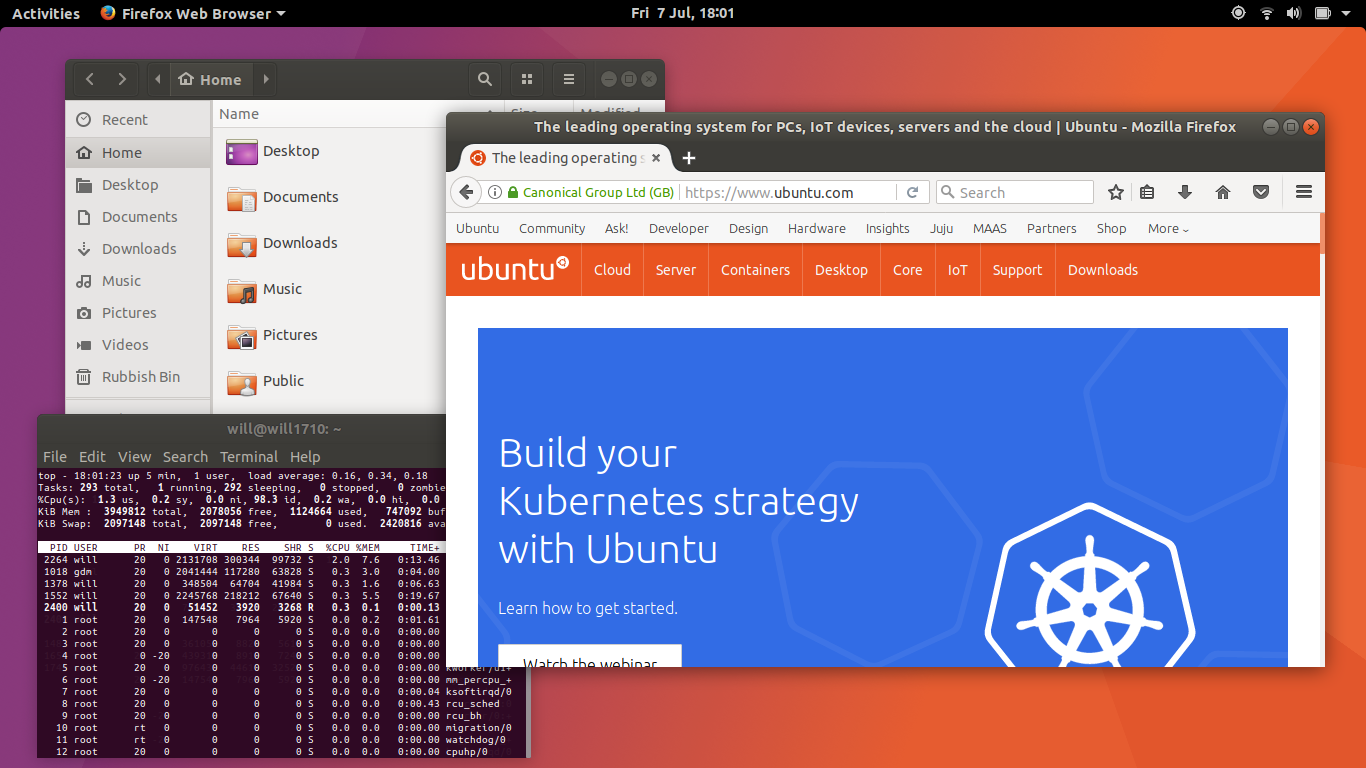1366x768 pixels.
Task: Open new tab with plus icon
Action: point(689,158)
